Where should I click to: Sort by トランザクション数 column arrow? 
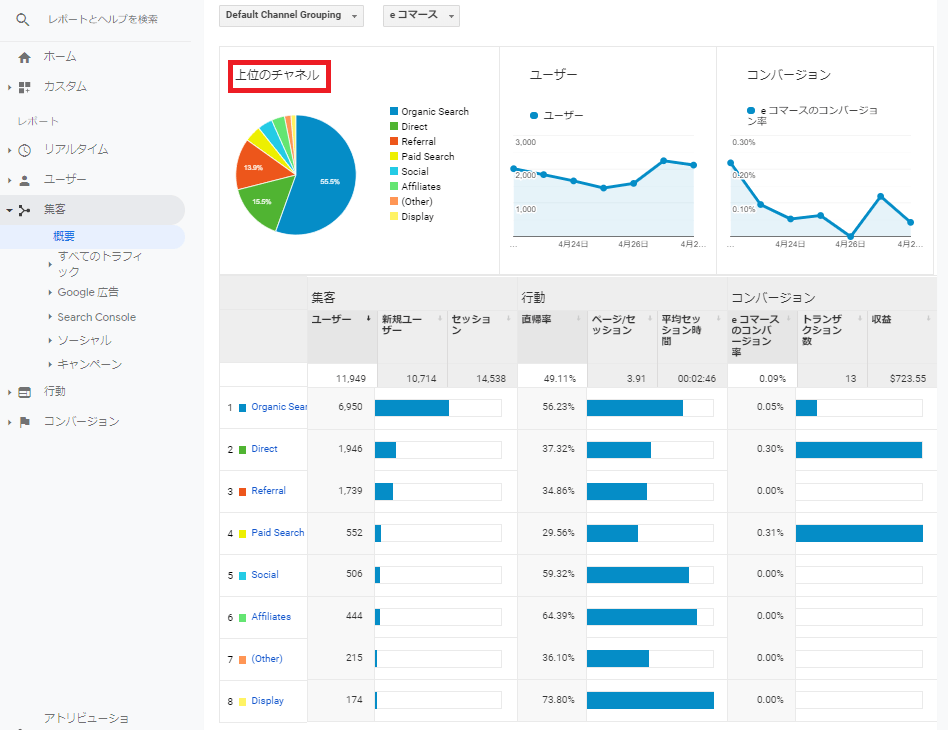[859, 318]
